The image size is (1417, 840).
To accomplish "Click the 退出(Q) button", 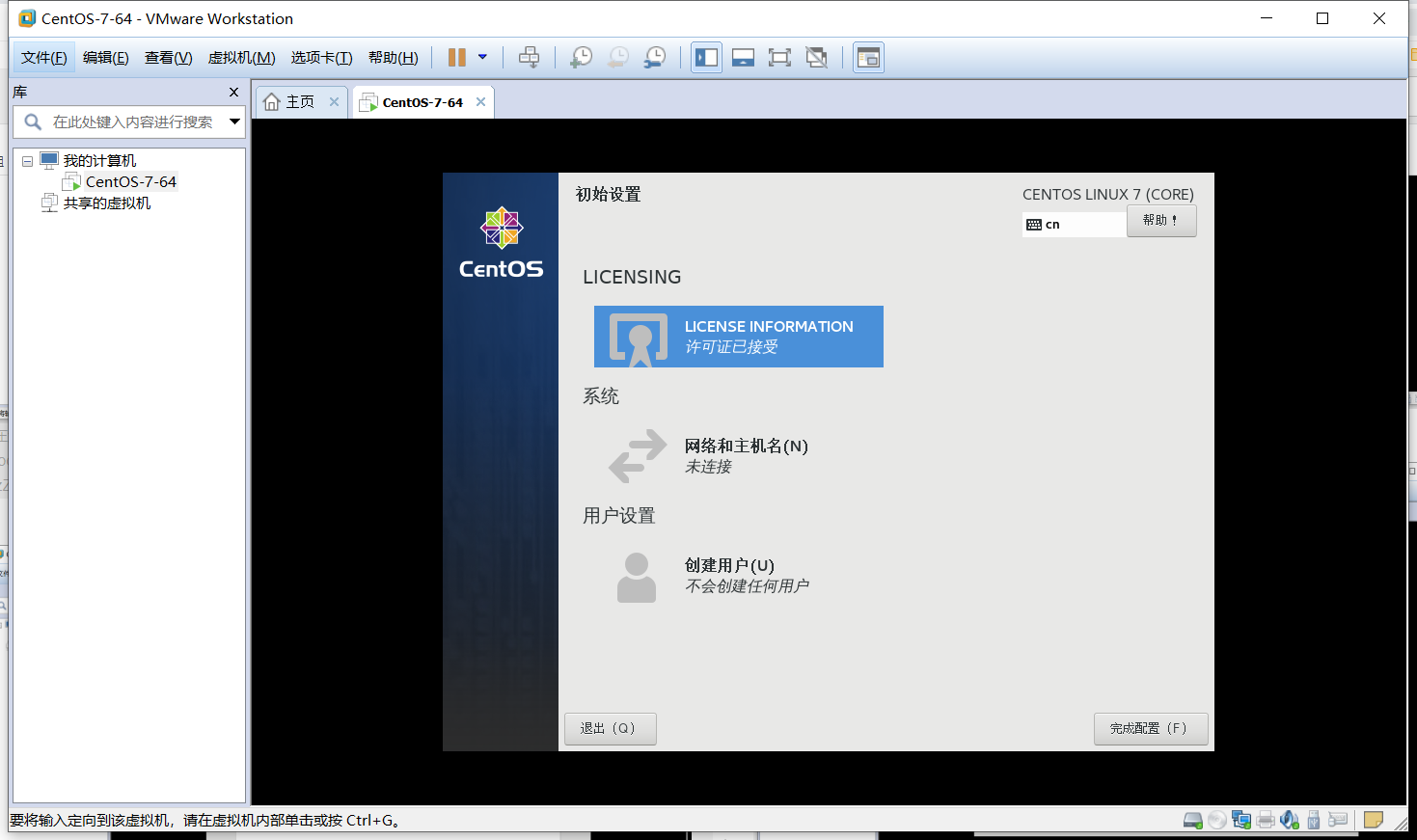I will pyautogui.click(x=611, y=729).
